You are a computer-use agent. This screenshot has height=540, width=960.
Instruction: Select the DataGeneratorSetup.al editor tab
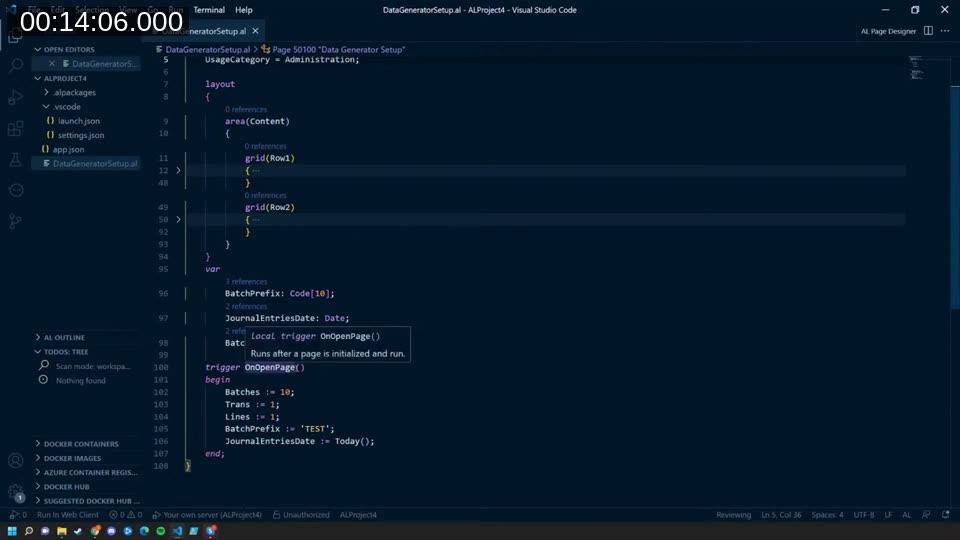(x=205, y=31)
